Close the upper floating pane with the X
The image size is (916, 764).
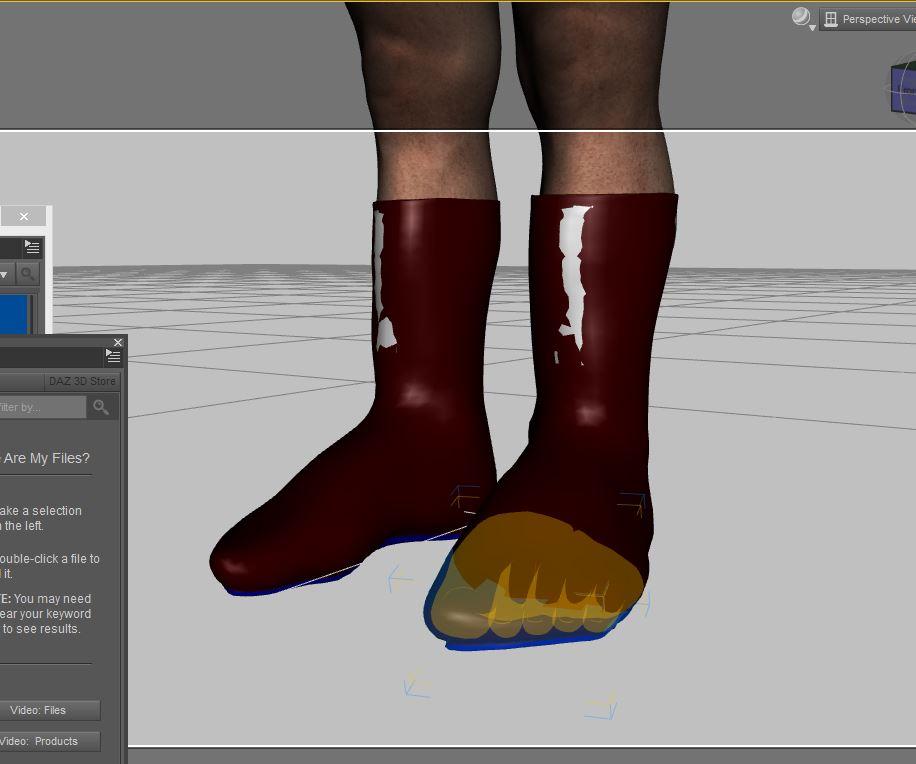click(24, 217)
